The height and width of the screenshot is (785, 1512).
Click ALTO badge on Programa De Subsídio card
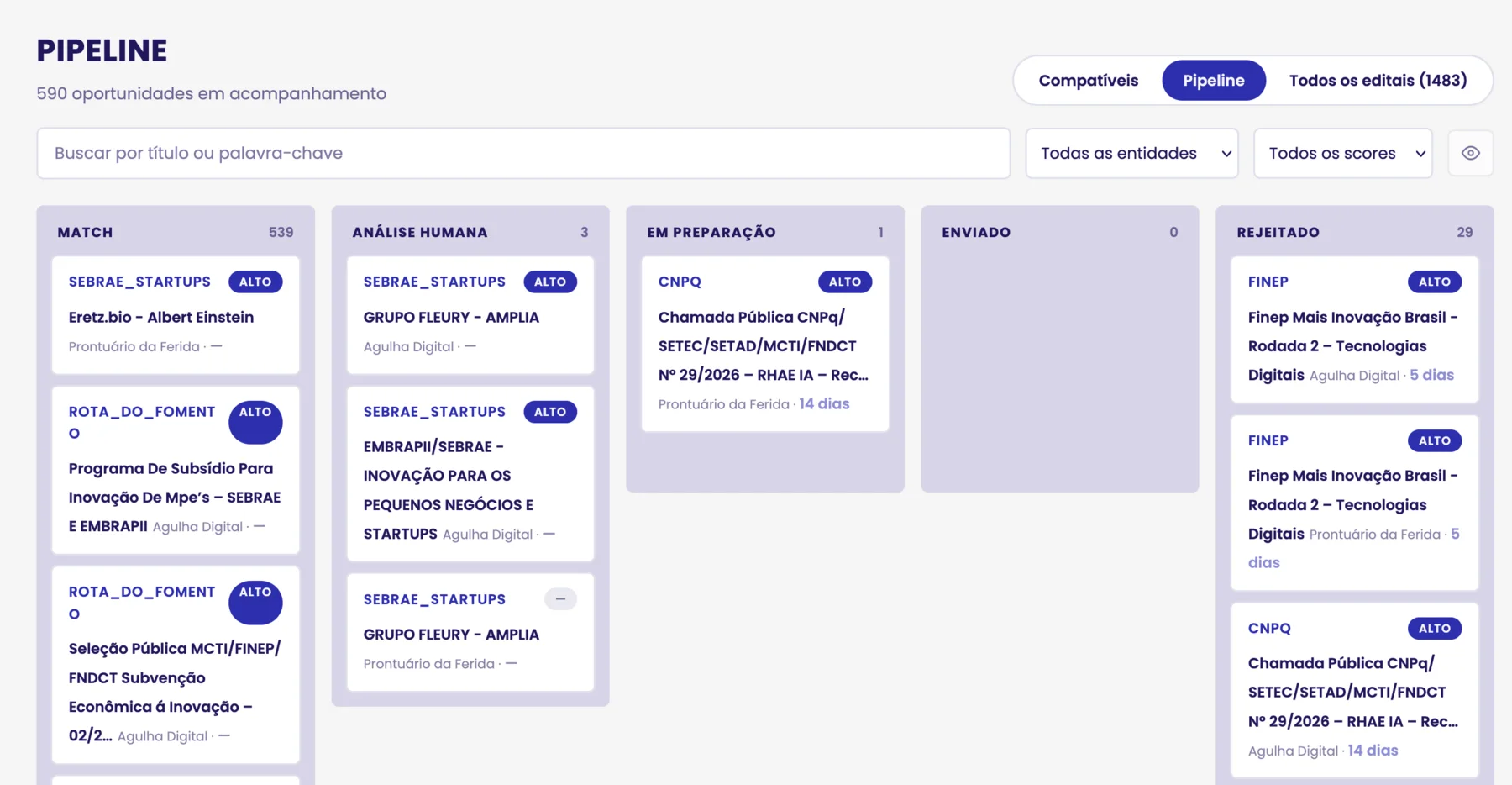(x=255, y=422)
